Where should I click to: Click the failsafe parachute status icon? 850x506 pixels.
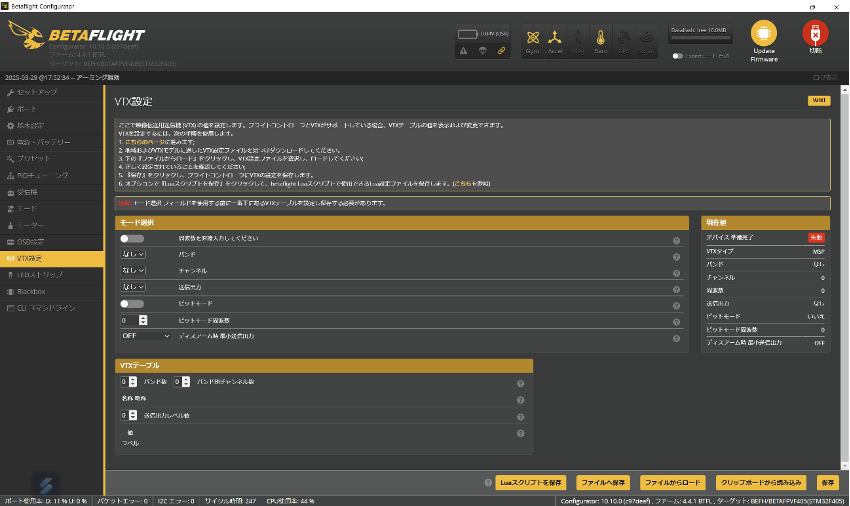(482, 50)
